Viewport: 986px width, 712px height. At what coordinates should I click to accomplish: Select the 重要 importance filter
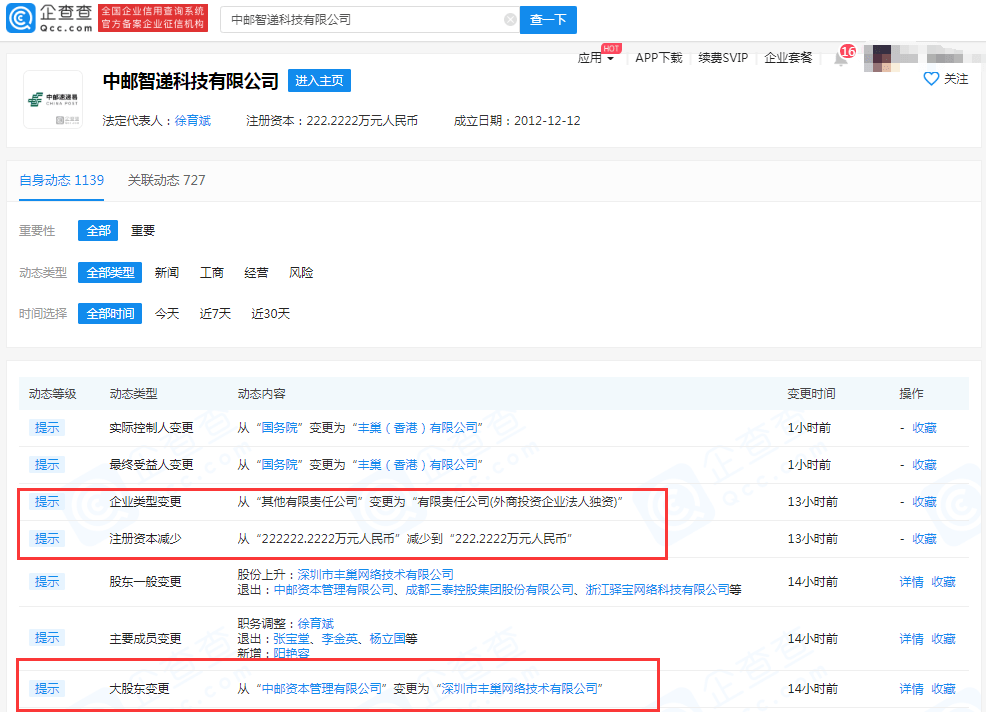pos(142,230)
